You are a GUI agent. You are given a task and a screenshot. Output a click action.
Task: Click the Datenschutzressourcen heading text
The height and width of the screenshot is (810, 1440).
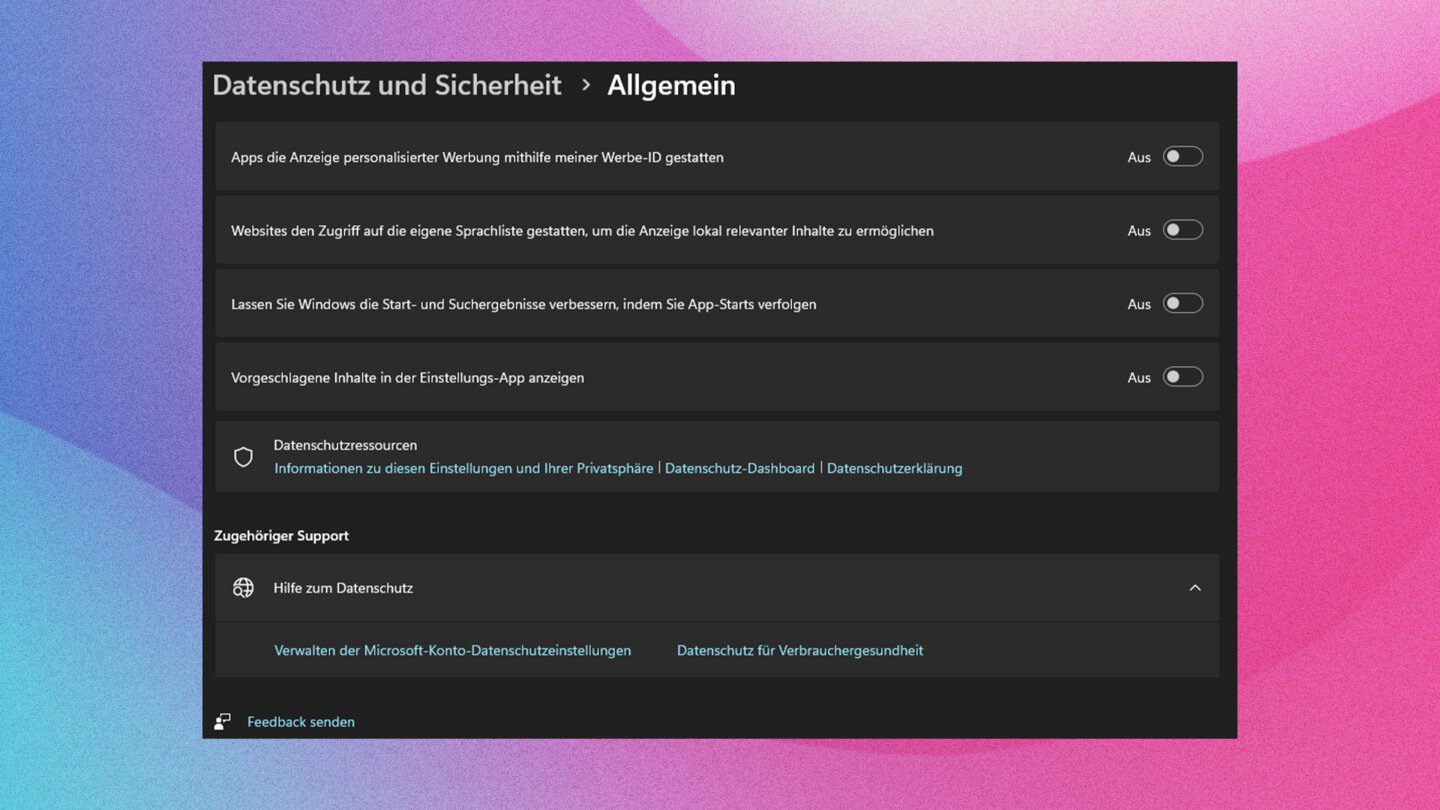pos(345,445)
